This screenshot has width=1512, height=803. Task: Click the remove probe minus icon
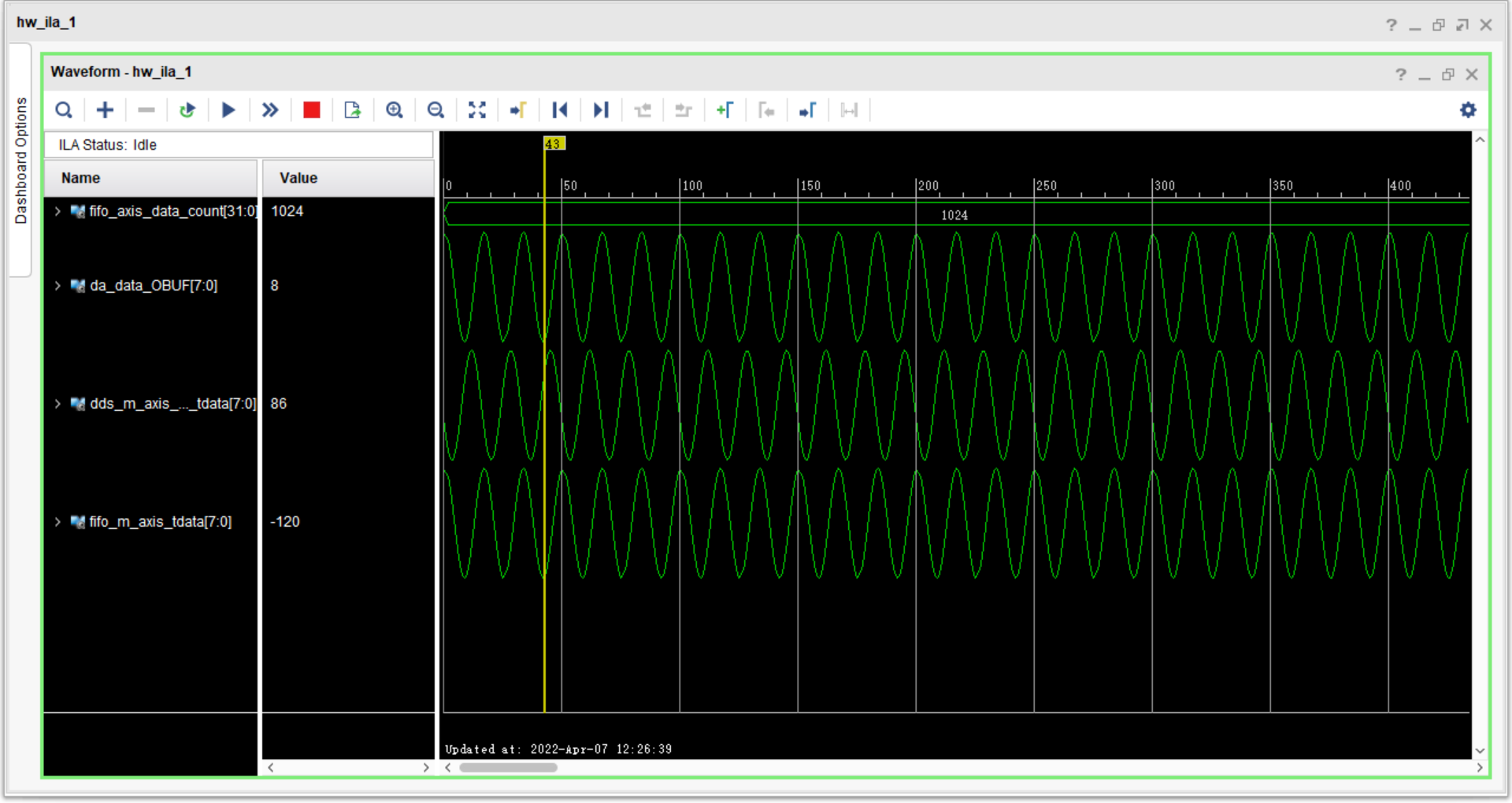(x=146, y=110)
